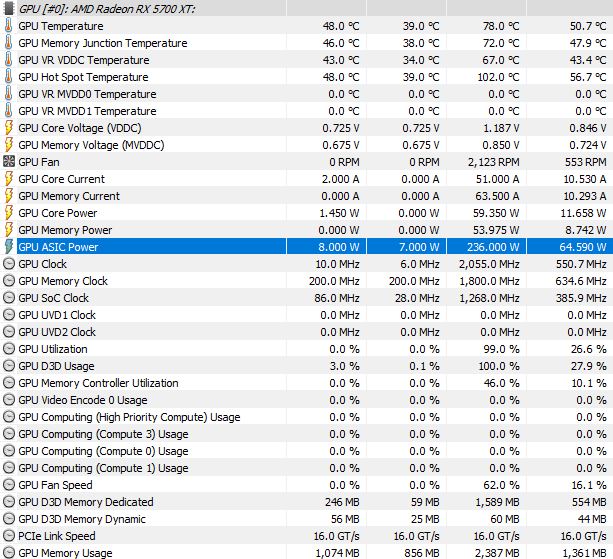Click clock icon beside GPU Clock
This screenshot has height=559, width=613.
coord(9,264)
